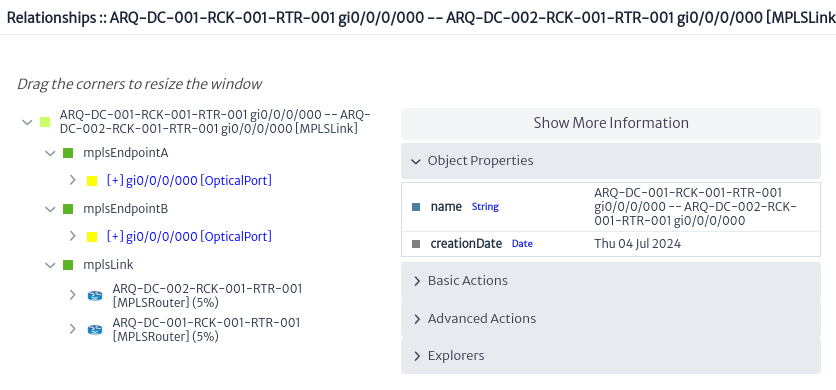The height and width of the screenshot is (390, 836).
Task: Open gi0/0/0/000 OpticalPort link under mplsEndpointA
Action: [189, 181]
